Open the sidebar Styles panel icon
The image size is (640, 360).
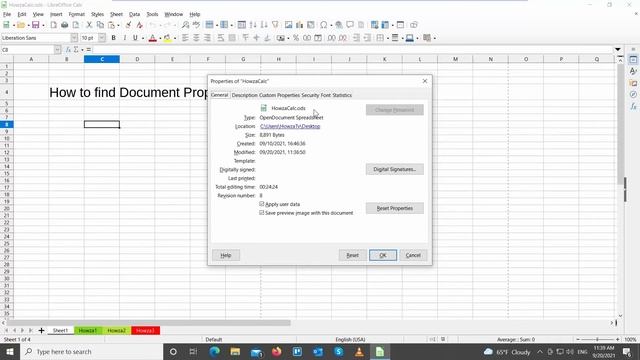[x=633, y=71]
